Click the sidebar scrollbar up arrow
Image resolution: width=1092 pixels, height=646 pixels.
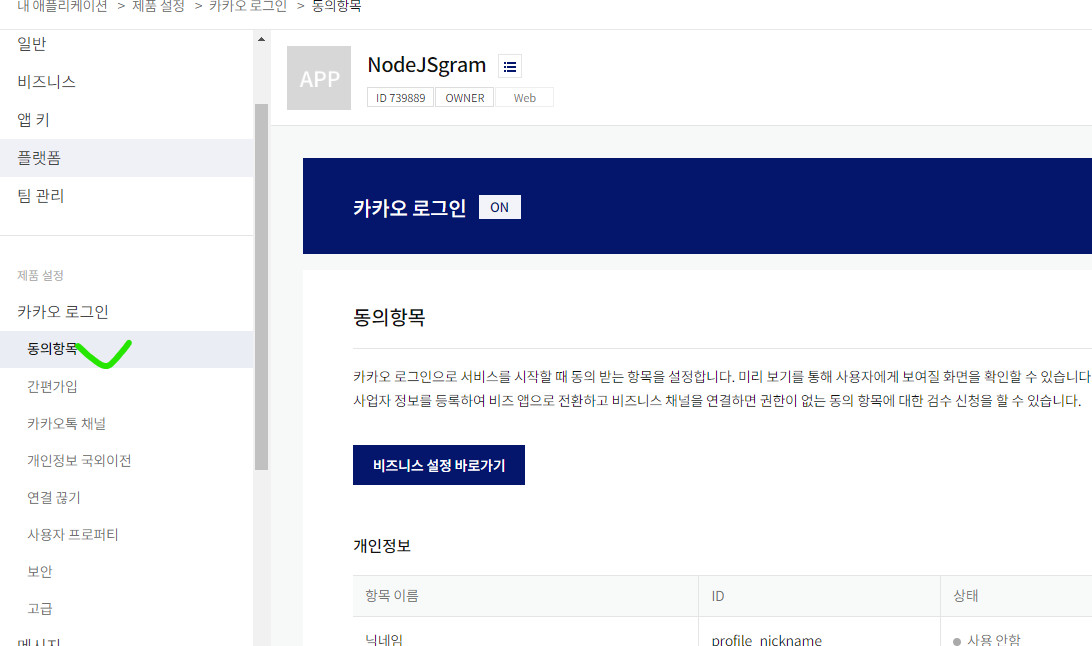click(x=261, y=40)
